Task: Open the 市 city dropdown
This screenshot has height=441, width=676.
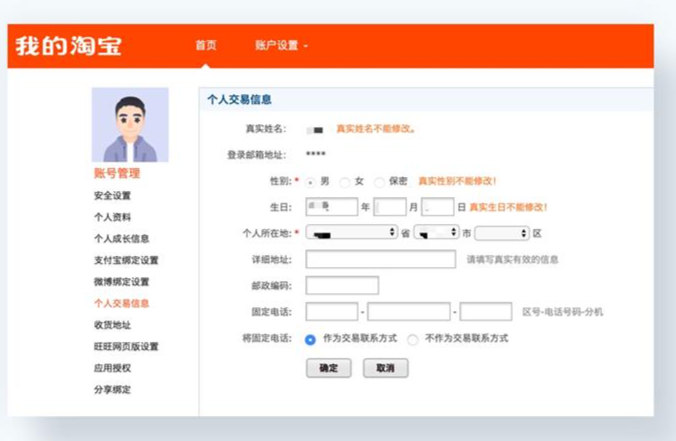Action: [x=436, y=233]
